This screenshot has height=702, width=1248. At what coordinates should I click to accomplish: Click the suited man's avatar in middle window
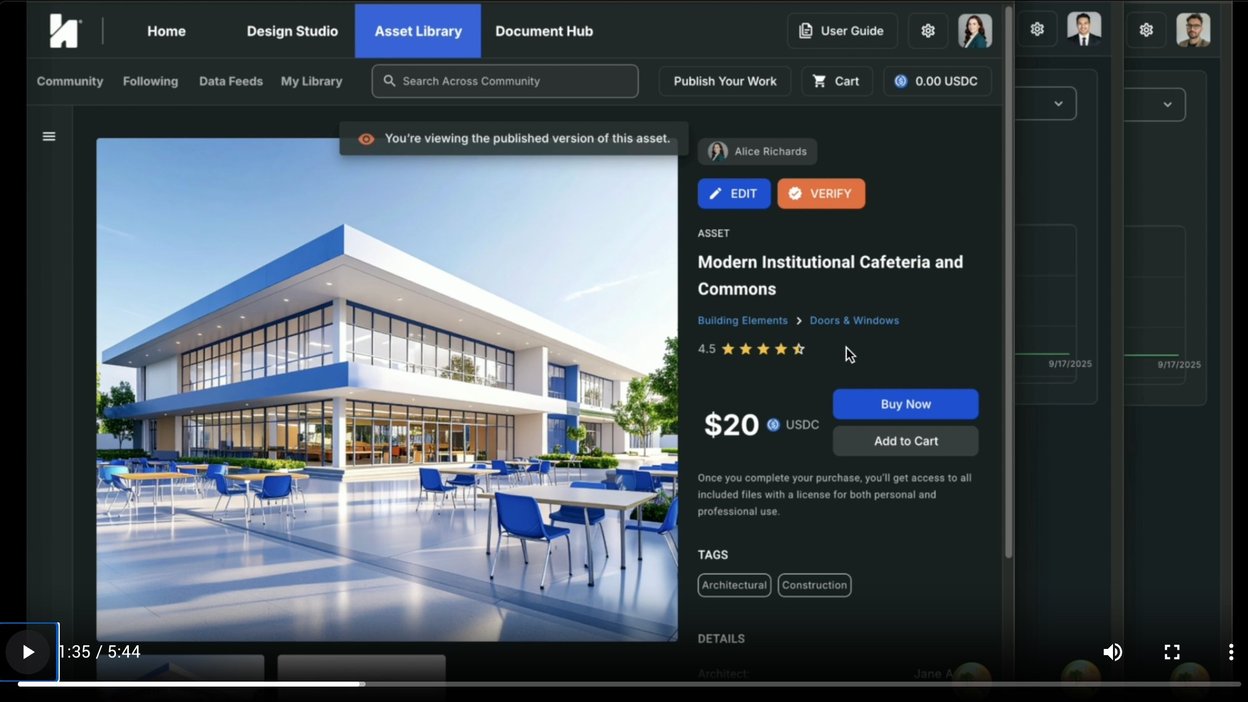(1084, 29)
